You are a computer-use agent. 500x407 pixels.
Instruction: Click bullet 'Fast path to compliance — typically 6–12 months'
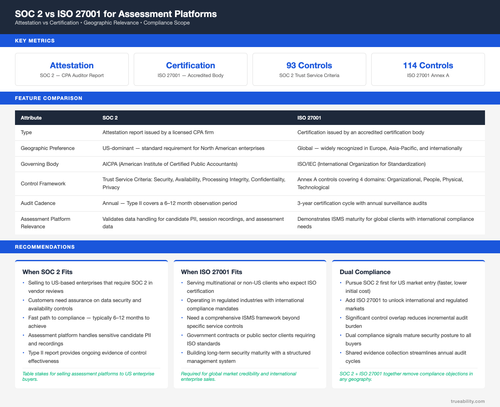click(89, 322)
